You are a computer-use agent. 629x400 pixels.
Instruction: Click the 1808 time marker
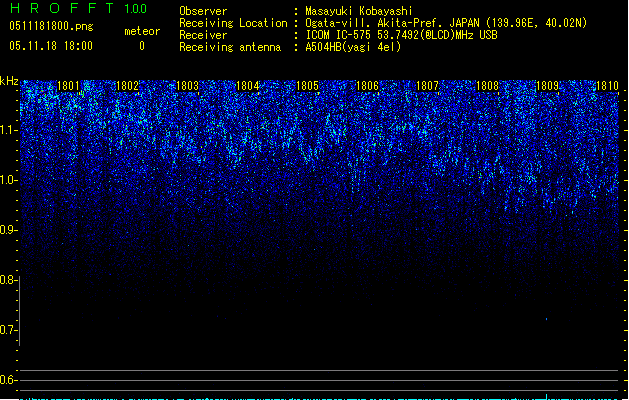(x=487, y=86)
